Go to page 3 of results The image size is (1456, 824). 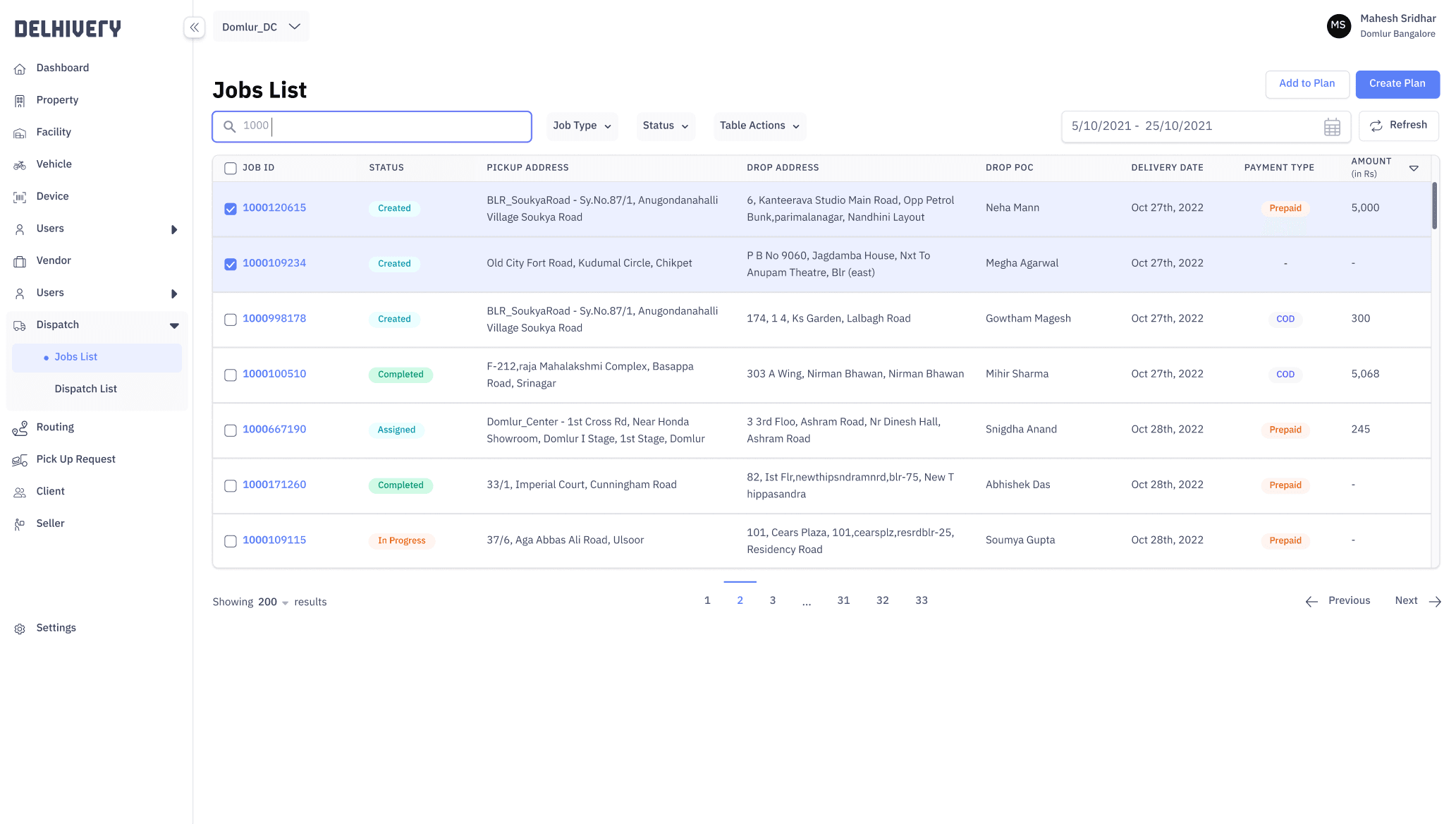773,600
